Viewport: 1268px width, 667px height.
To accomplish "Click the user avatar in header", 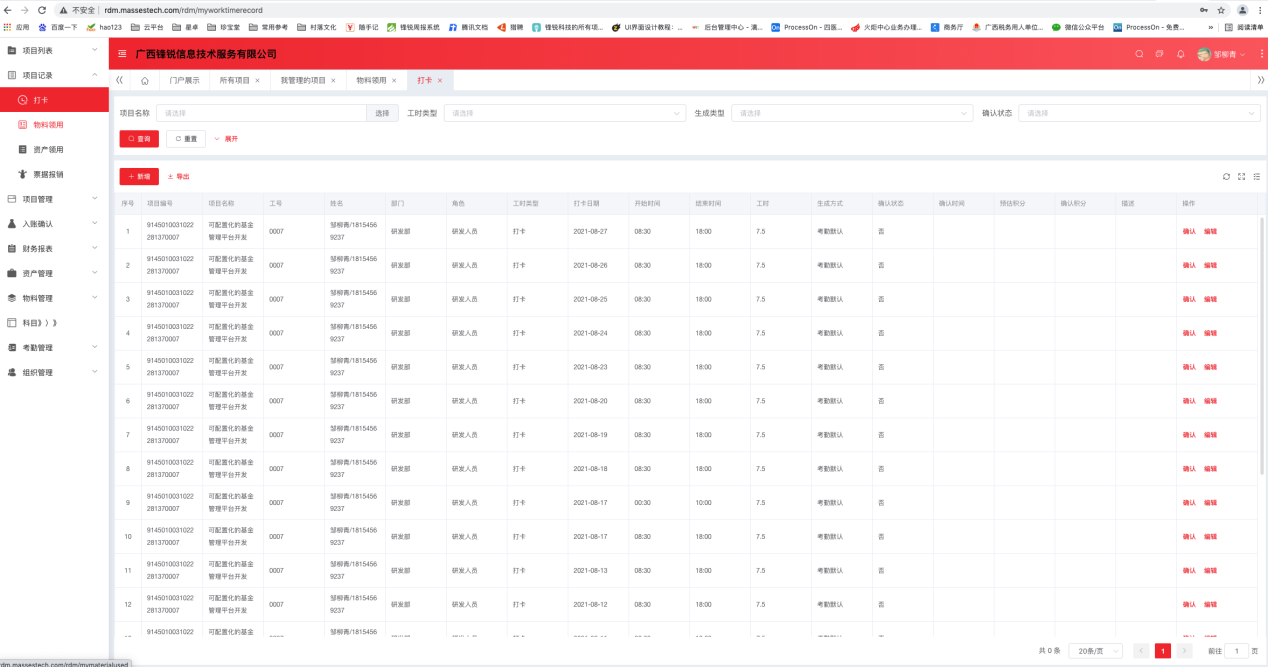I will point(1203,54).
